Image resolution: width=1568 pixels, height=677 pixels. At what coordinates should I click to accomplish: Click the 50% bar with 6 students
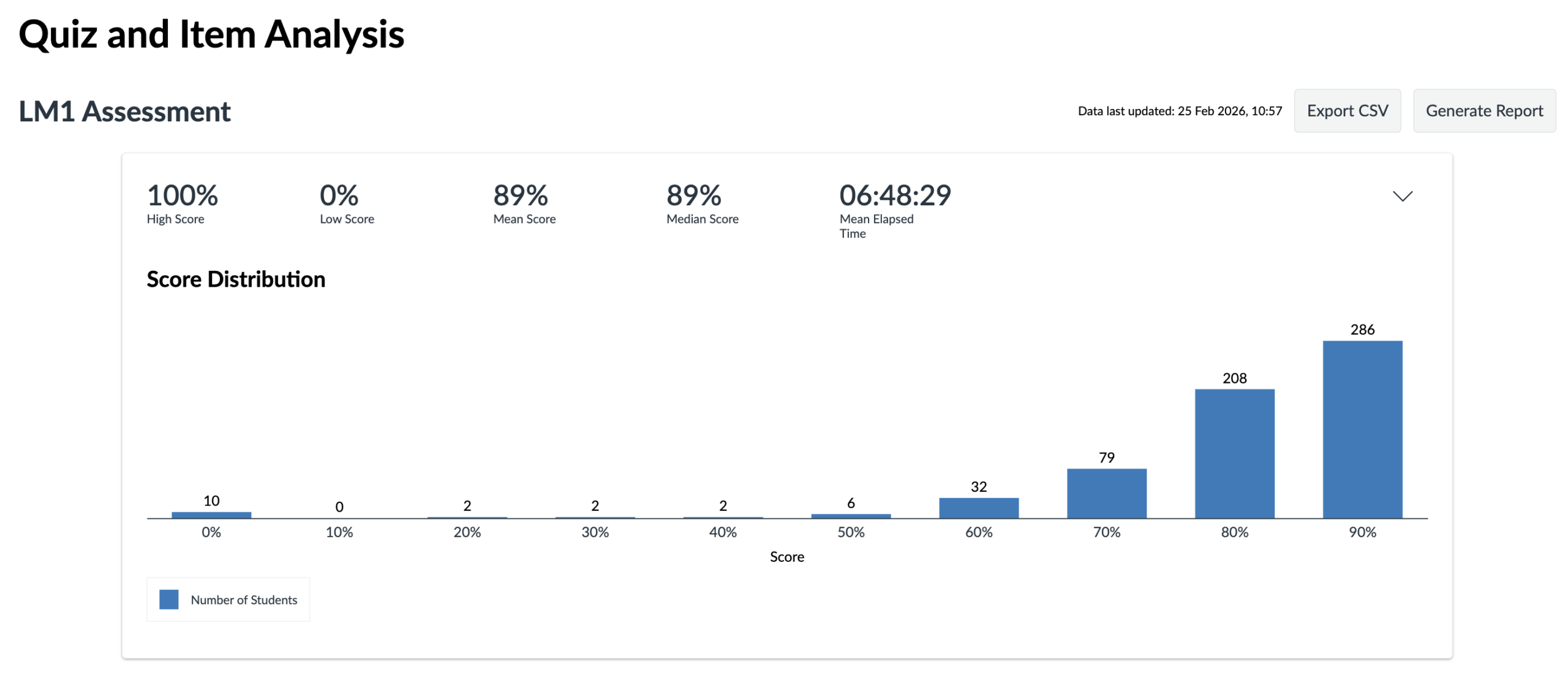pyautogui.click(x=850, y=516)
